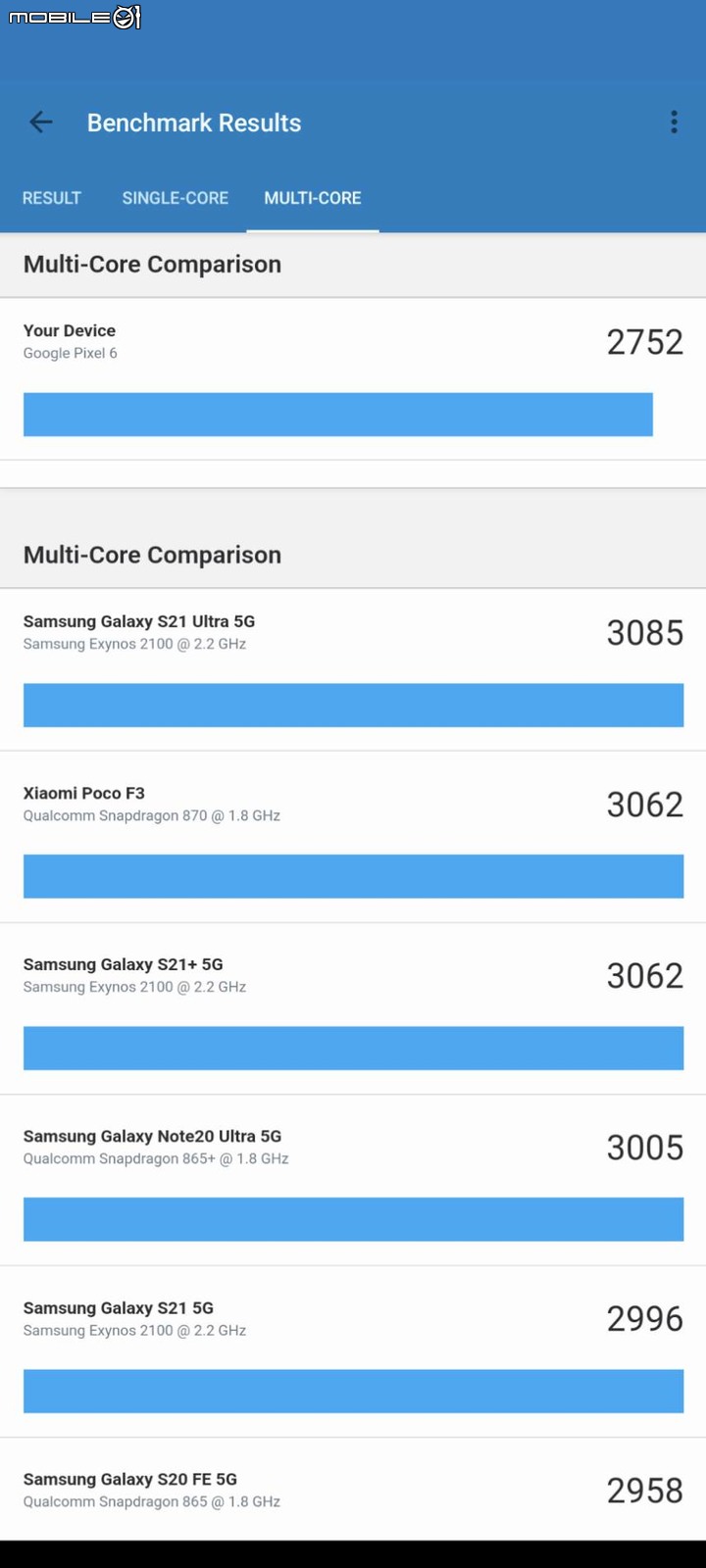The width and height of the screenshot is (706, 1568).
Task: Select the MULTI-CORE tab
Action: [313, 198]
